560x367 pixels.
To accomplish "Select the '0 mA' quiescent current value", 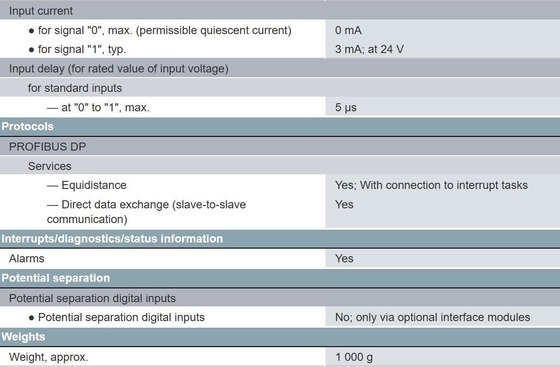I will 348,30.
